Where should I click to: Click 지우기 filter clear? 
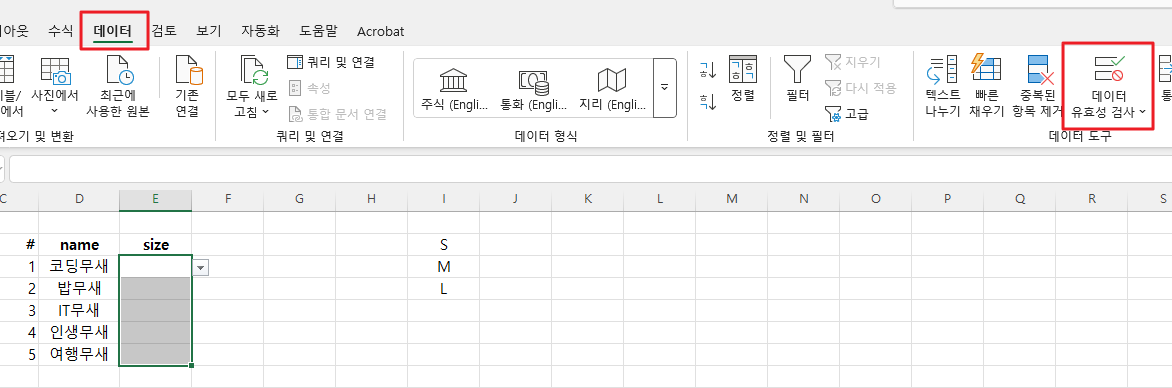(853, 62)
